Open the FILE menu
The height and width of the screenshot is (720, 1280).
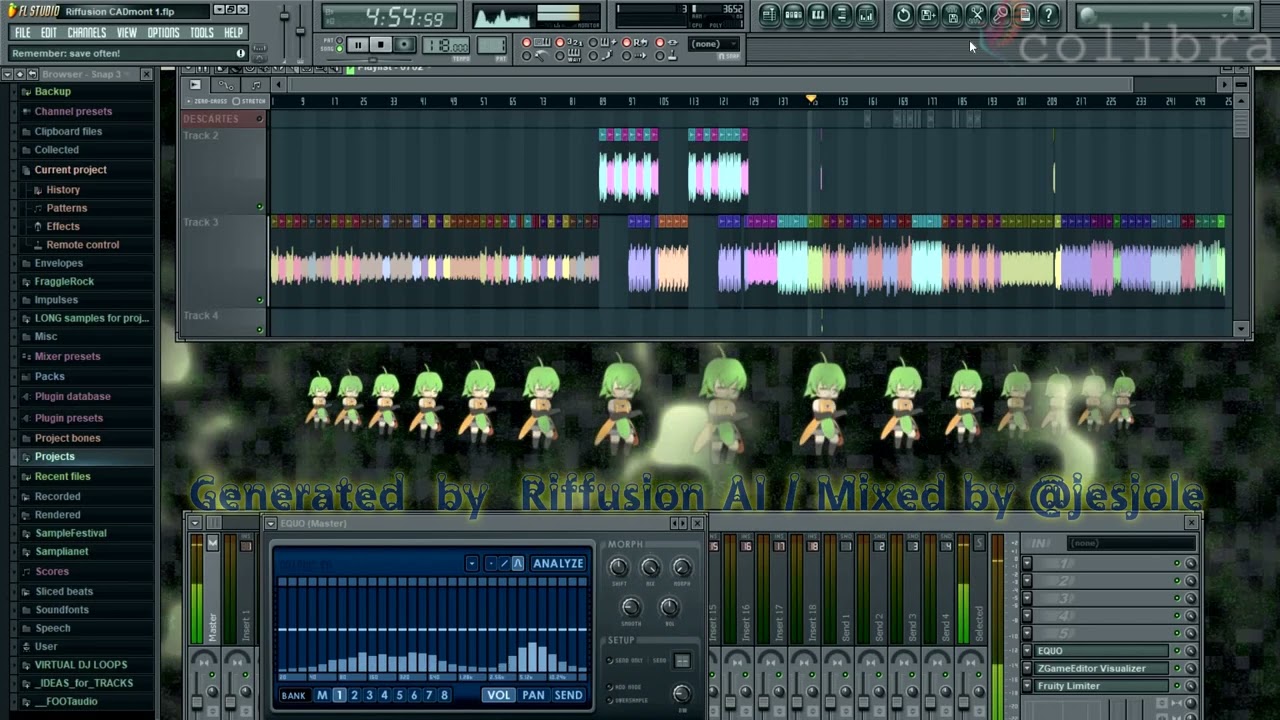(x=22, y=32)
